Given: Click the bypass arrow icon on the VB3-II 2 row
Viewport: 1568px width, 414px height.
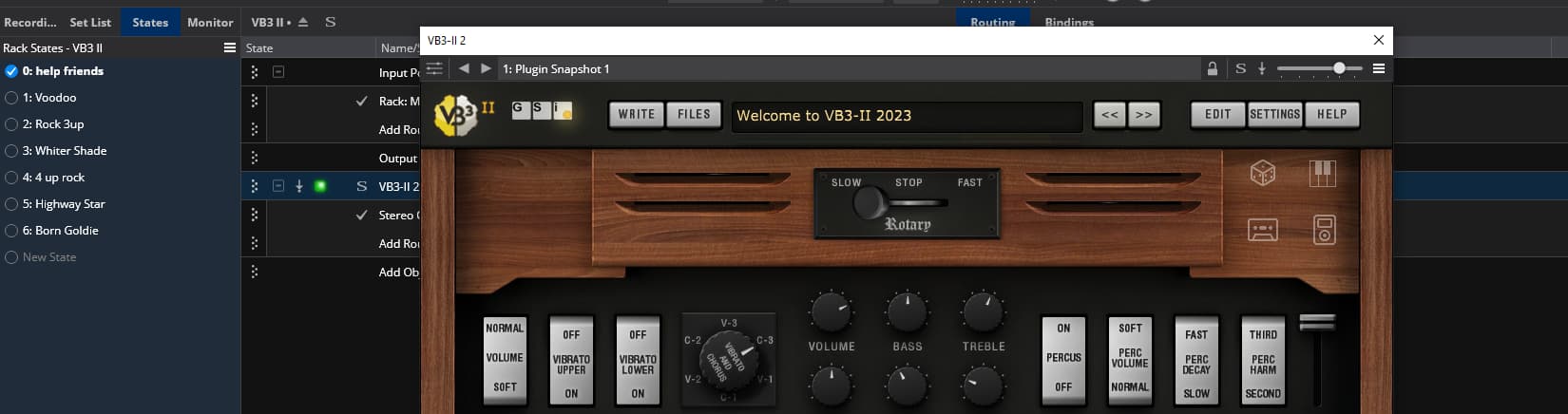Looking at the screenshot, I should 298,186.
